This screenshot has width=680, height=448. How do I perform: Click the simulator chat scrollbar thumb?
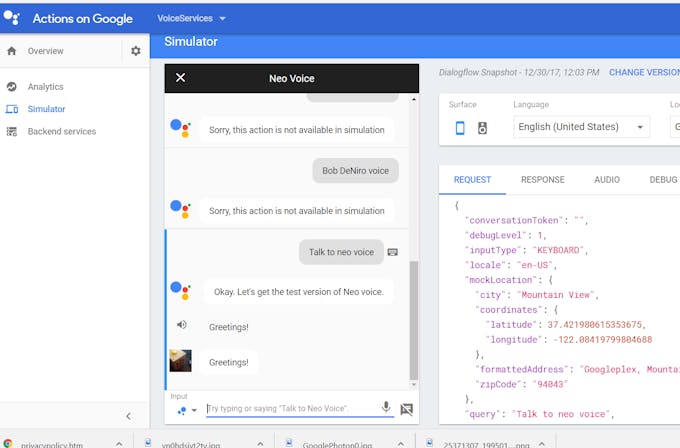point(414,321)
